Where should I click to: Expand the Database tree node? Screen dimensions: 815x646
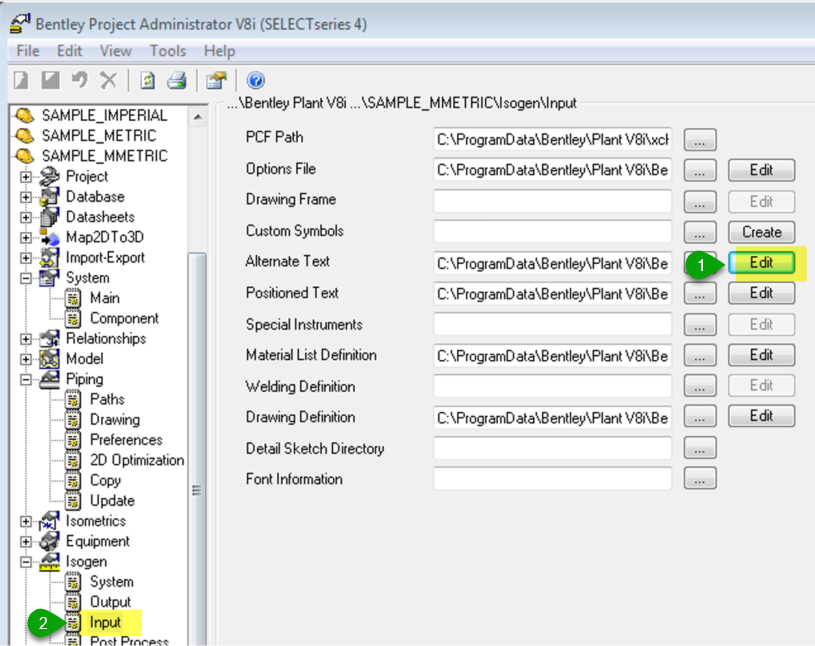tap(25, 197)
